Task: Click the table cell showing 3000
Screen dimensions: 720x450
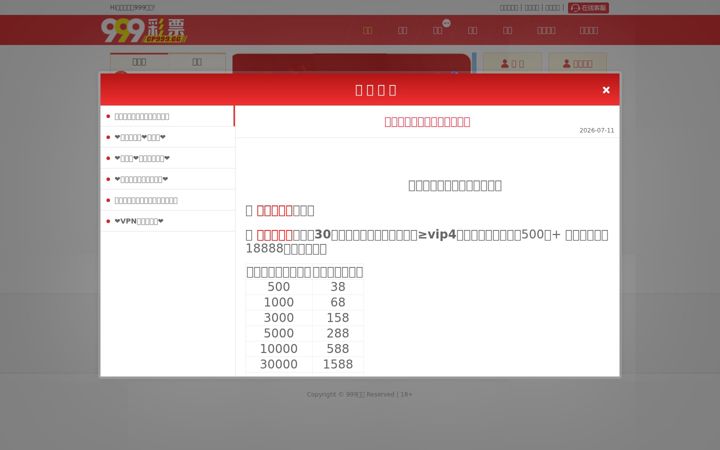Action: point(279,318)
